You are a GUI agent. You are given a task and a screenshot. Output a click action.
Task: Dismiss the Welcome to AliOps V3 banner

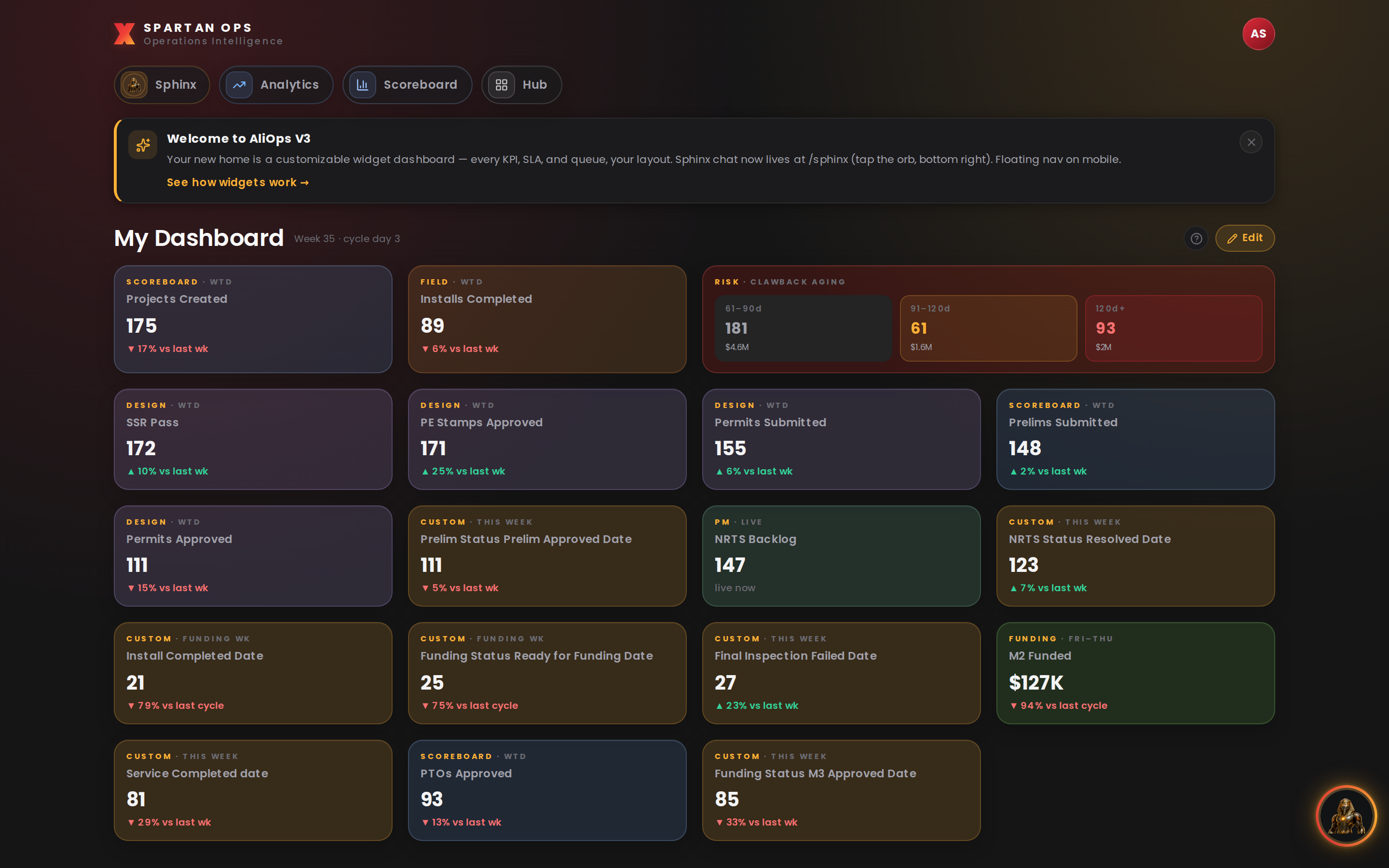[x=1251, y=142]
